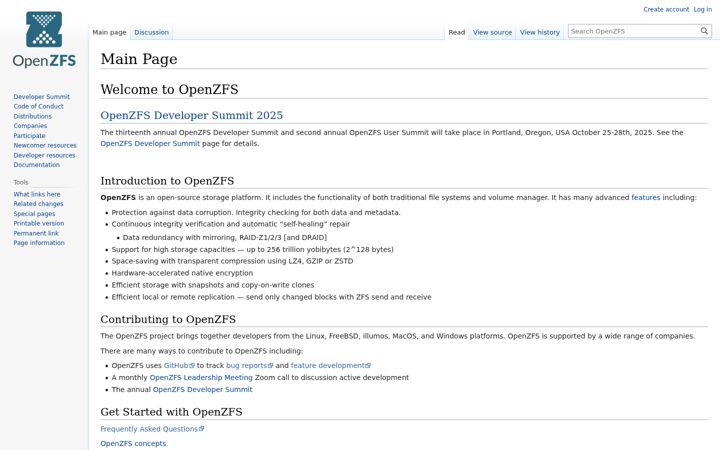Viewport: 720px width, 450px height.
Task: Open Participate sidebar link
Action: click(29, 135)
